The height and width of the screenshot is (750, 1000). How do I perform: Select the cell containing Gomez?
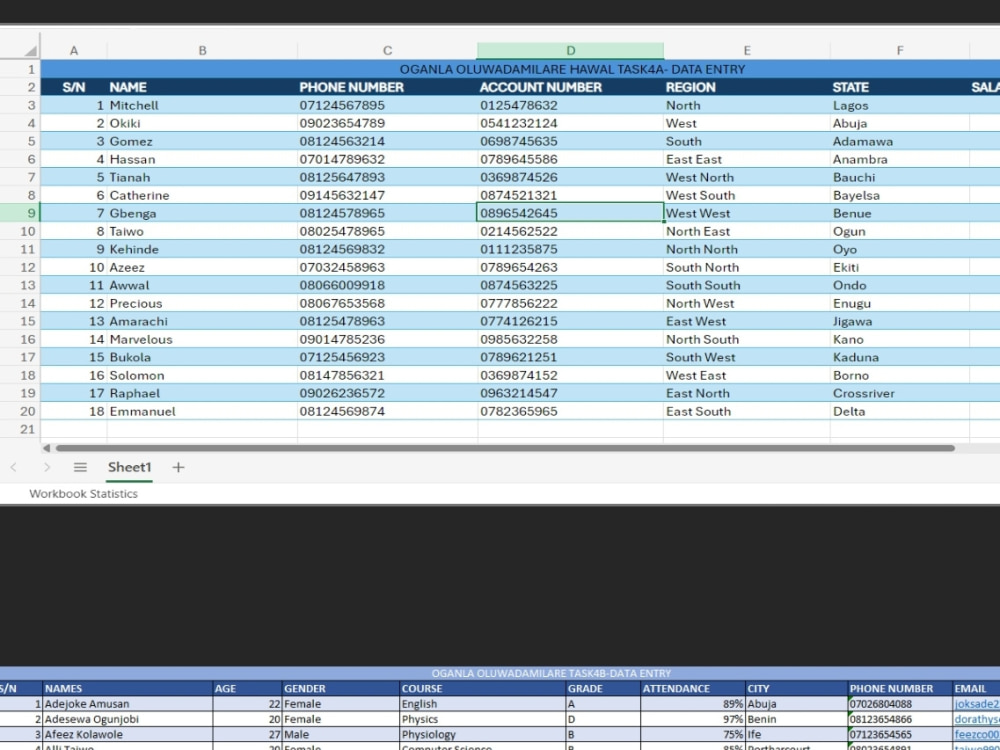point(202,141)
